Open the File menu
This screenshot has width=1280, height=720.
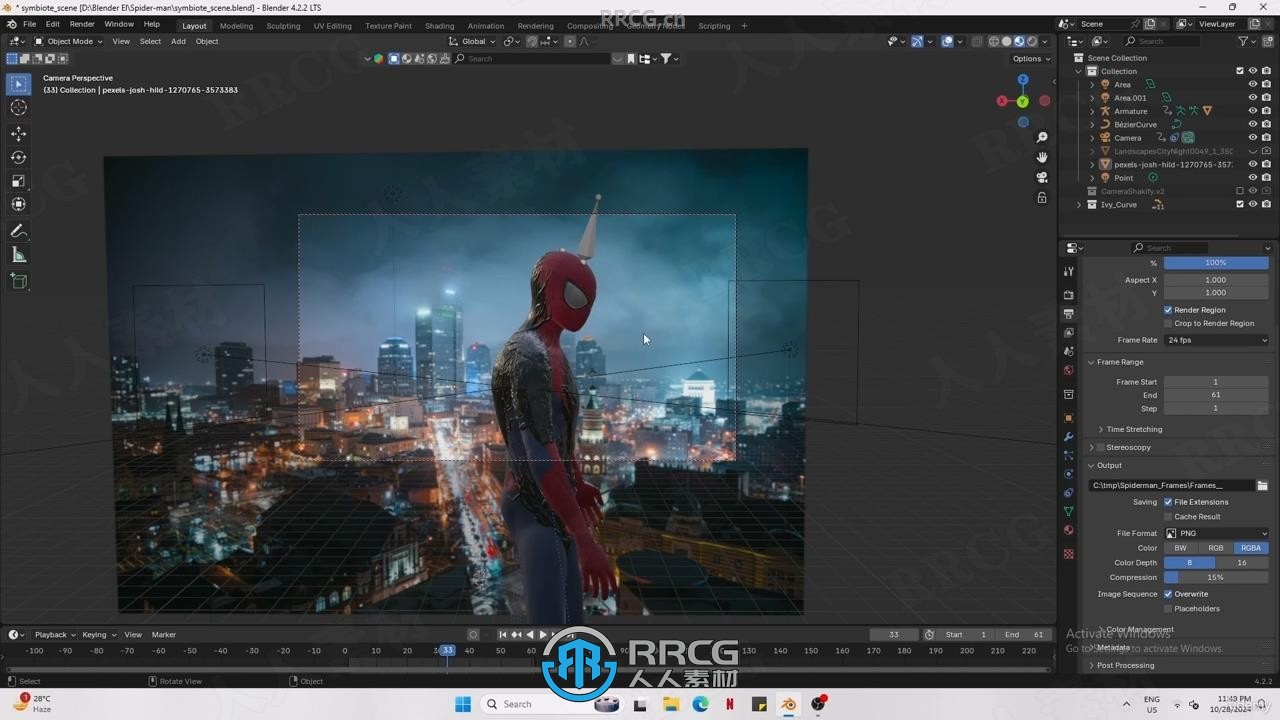coord(29,24)
